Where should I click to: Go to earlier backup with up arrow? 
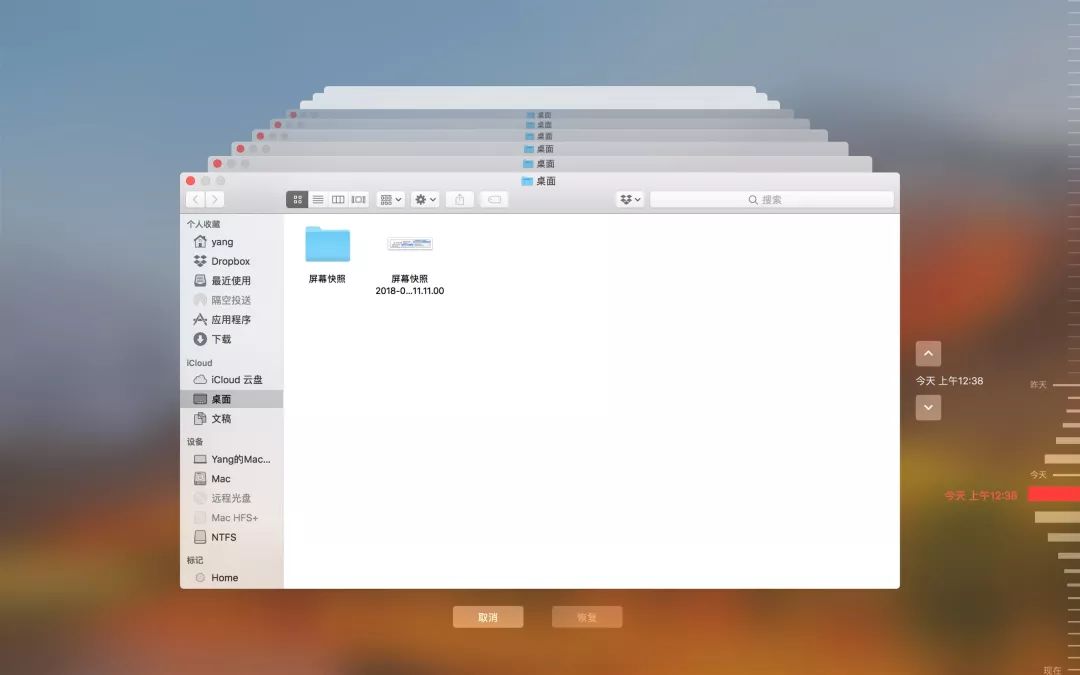click(x=928, y=354)
